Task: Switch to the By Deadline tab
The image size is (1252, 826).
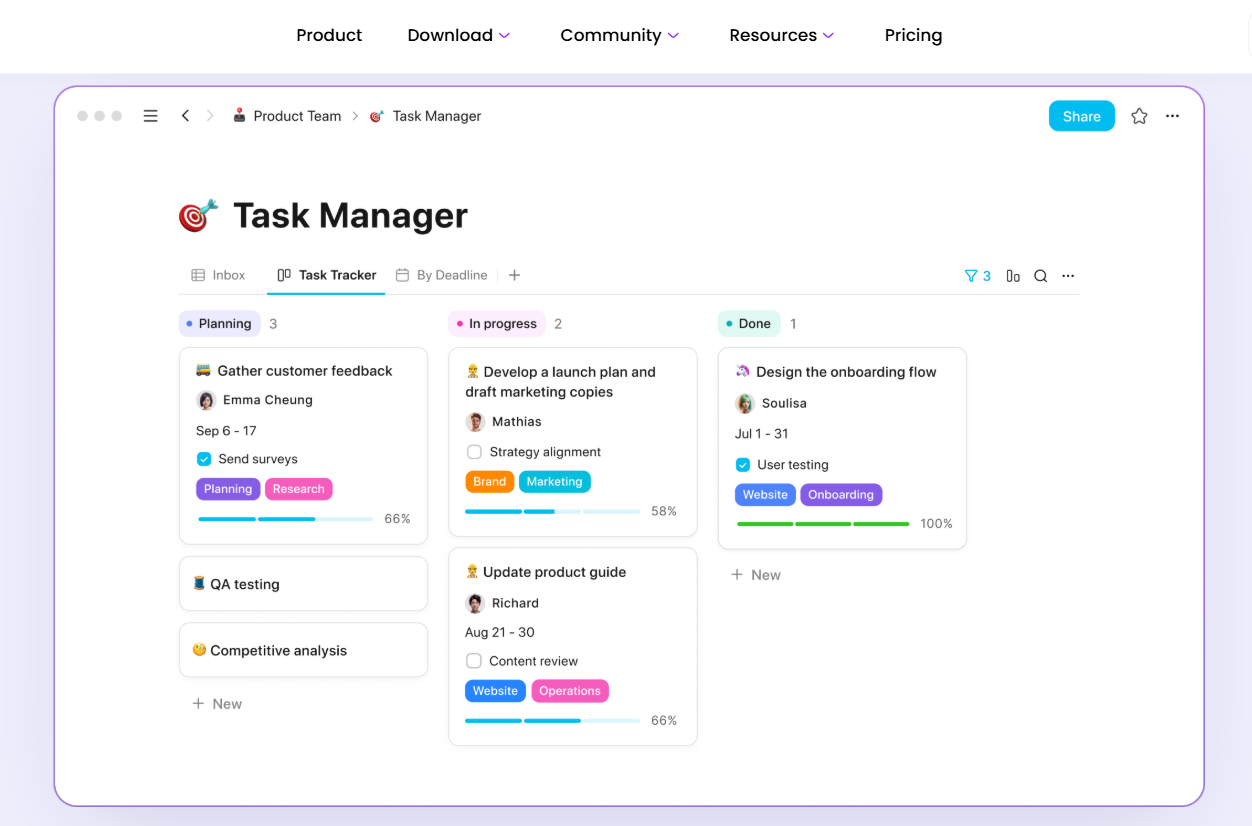Action: click(x=442, y=275)
